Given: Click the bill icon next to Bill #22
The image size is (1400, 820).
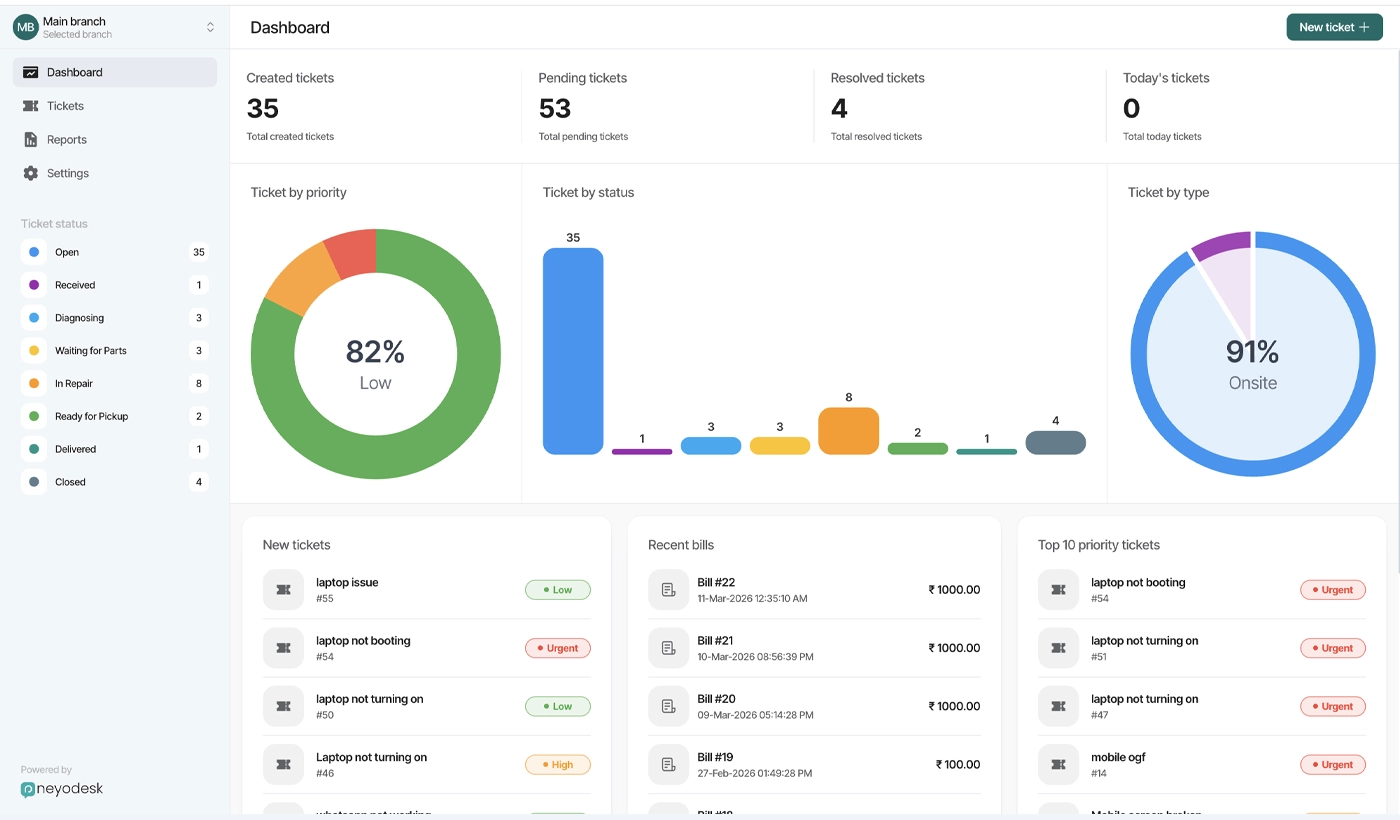Looking at the screenshot, I should (668, 589).
